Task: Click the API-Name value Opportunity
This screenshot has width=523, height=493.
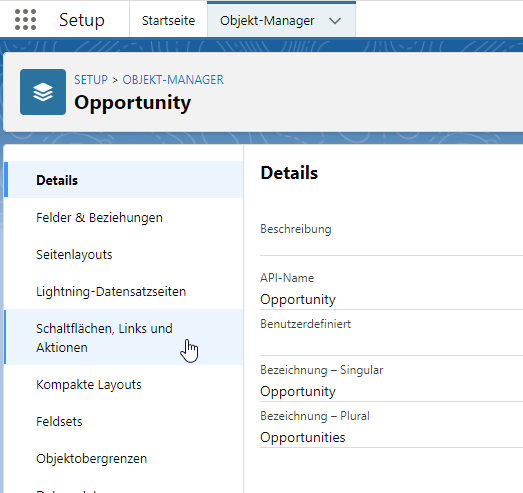Action: pos(298,299)
